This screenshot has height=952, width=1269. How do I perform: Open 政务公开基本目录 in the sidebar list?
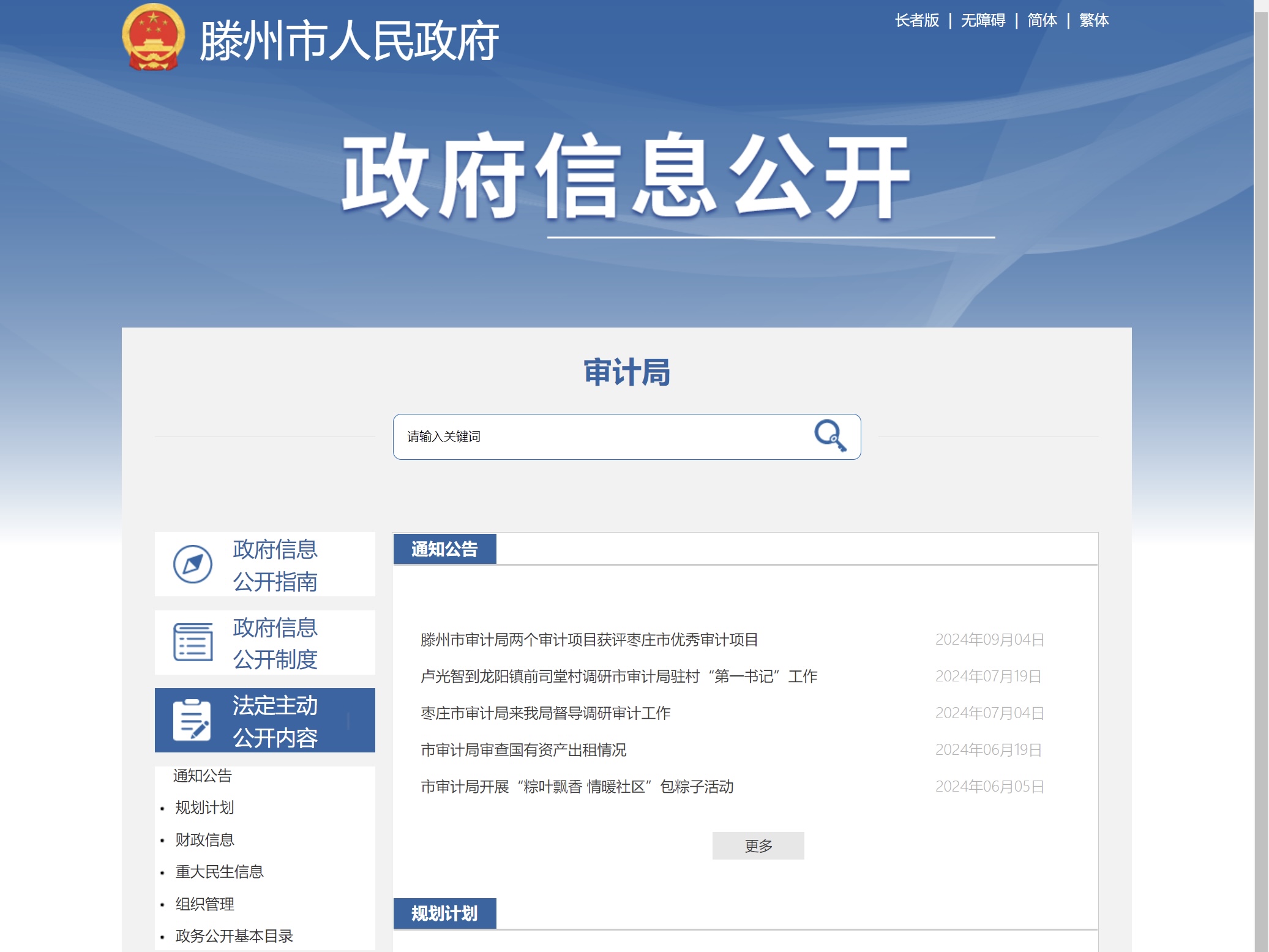point(234,935)
